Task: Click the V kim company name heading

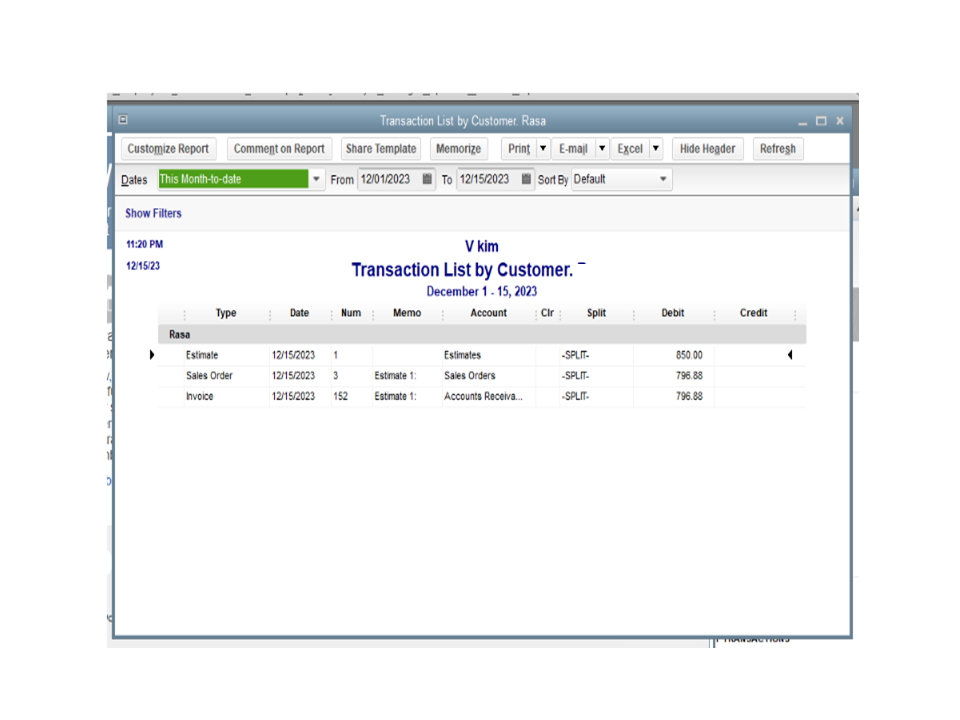Action: (482, 246)
